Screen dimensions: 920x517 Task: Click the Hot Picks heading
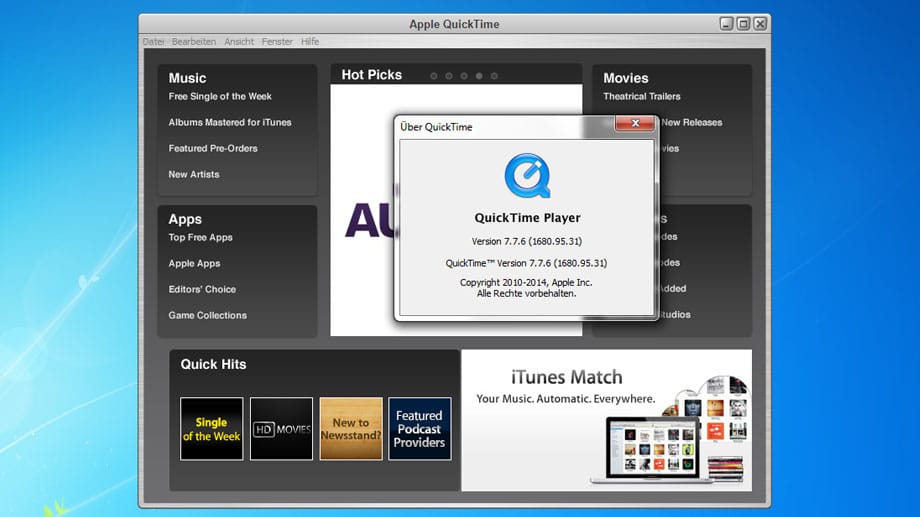click(371, 75)
